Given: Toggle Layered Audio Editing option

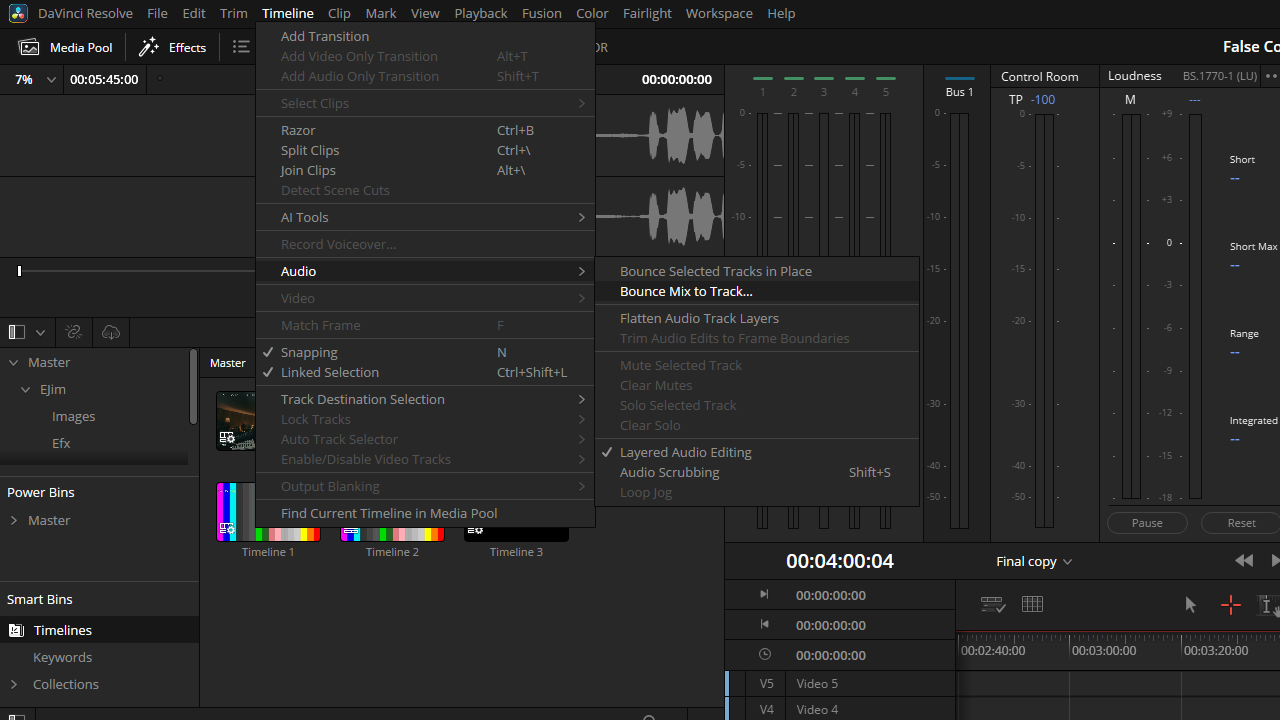Looking at the screenshot, I should (757, 452).
